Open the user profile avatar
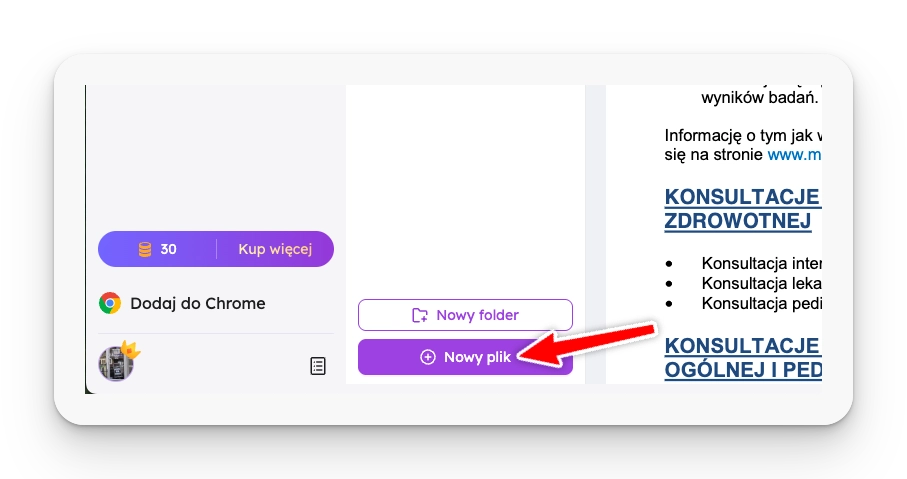Viewport: 907px width, 479px height. click(115, 364)
